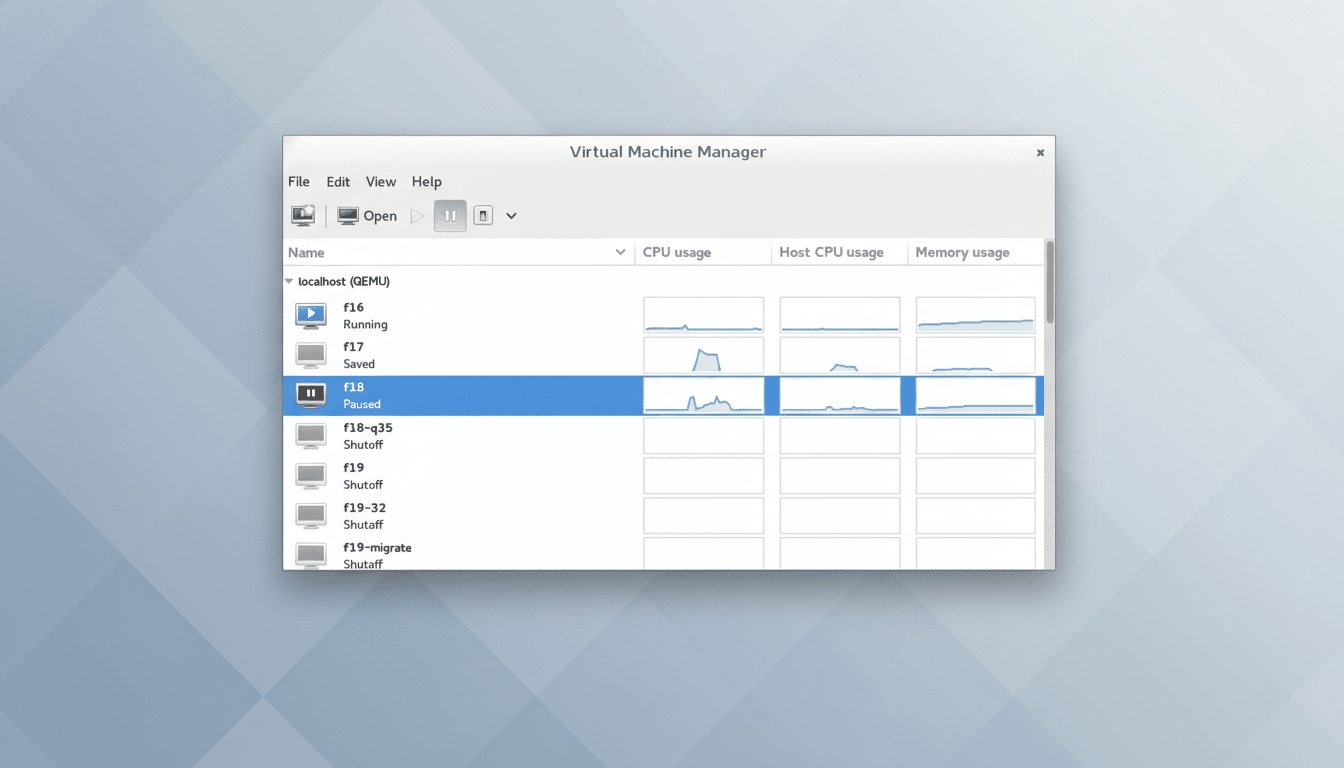Screen dimensions: 1344x768
Task: Open the Name column dropdown chevron
Action: [x=620, y=252]
